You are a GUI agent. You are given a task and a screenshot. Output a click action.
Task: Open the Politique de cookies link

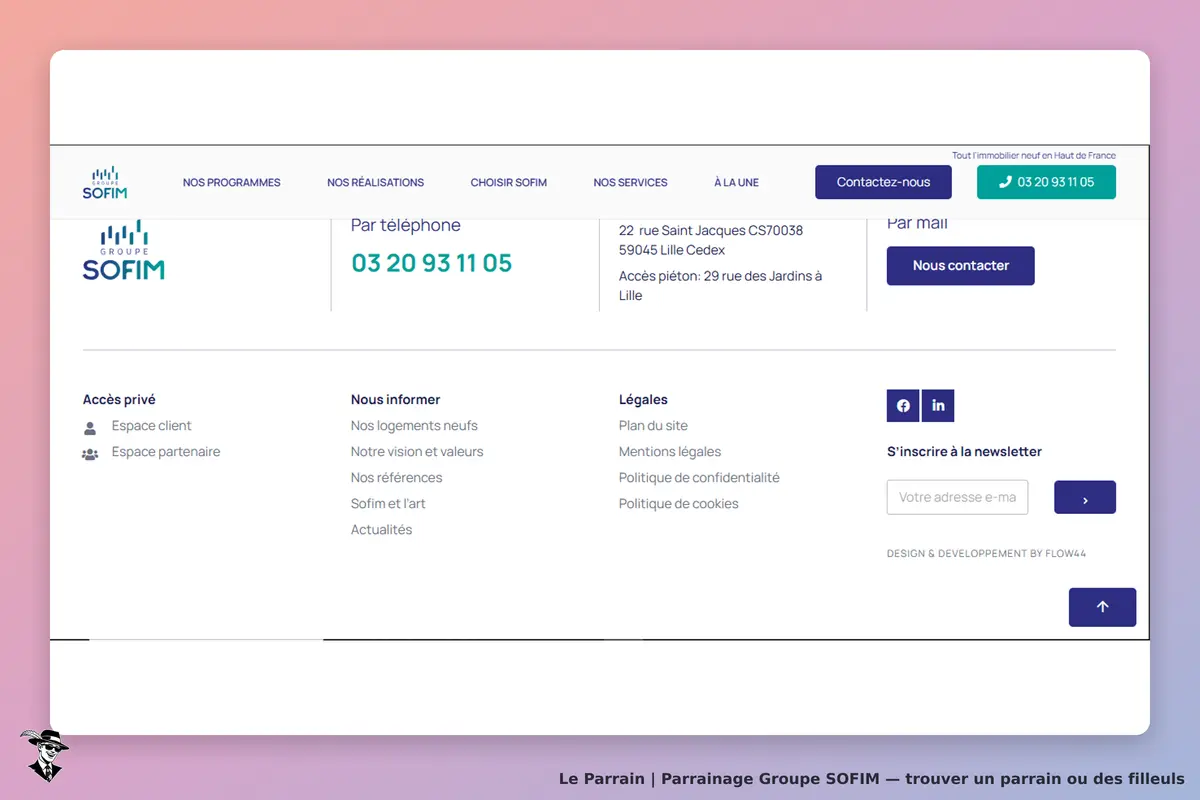679,504
